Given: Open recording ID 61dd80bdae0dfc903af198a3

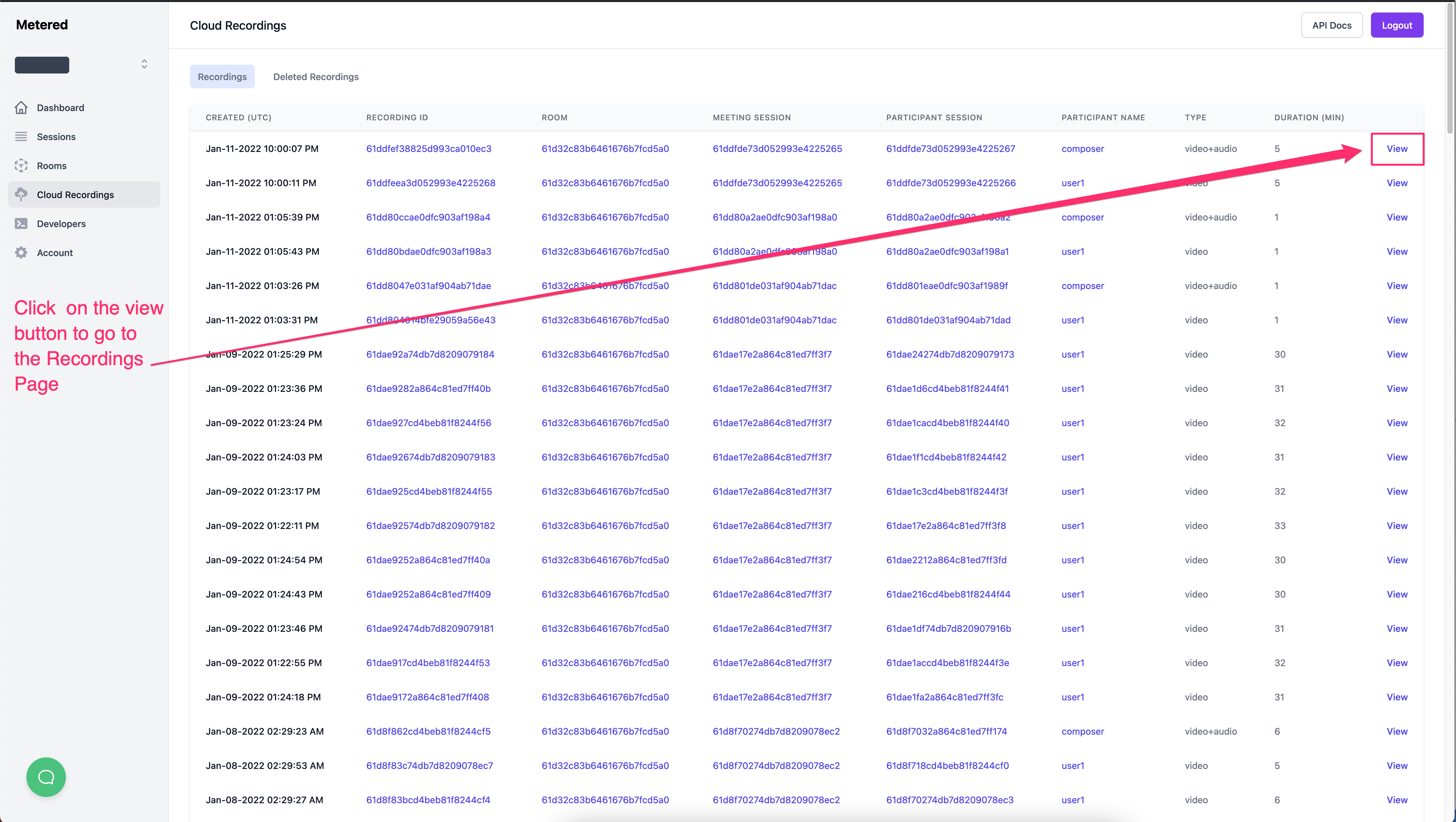Looking at the screenshot, I should (428, 251).
